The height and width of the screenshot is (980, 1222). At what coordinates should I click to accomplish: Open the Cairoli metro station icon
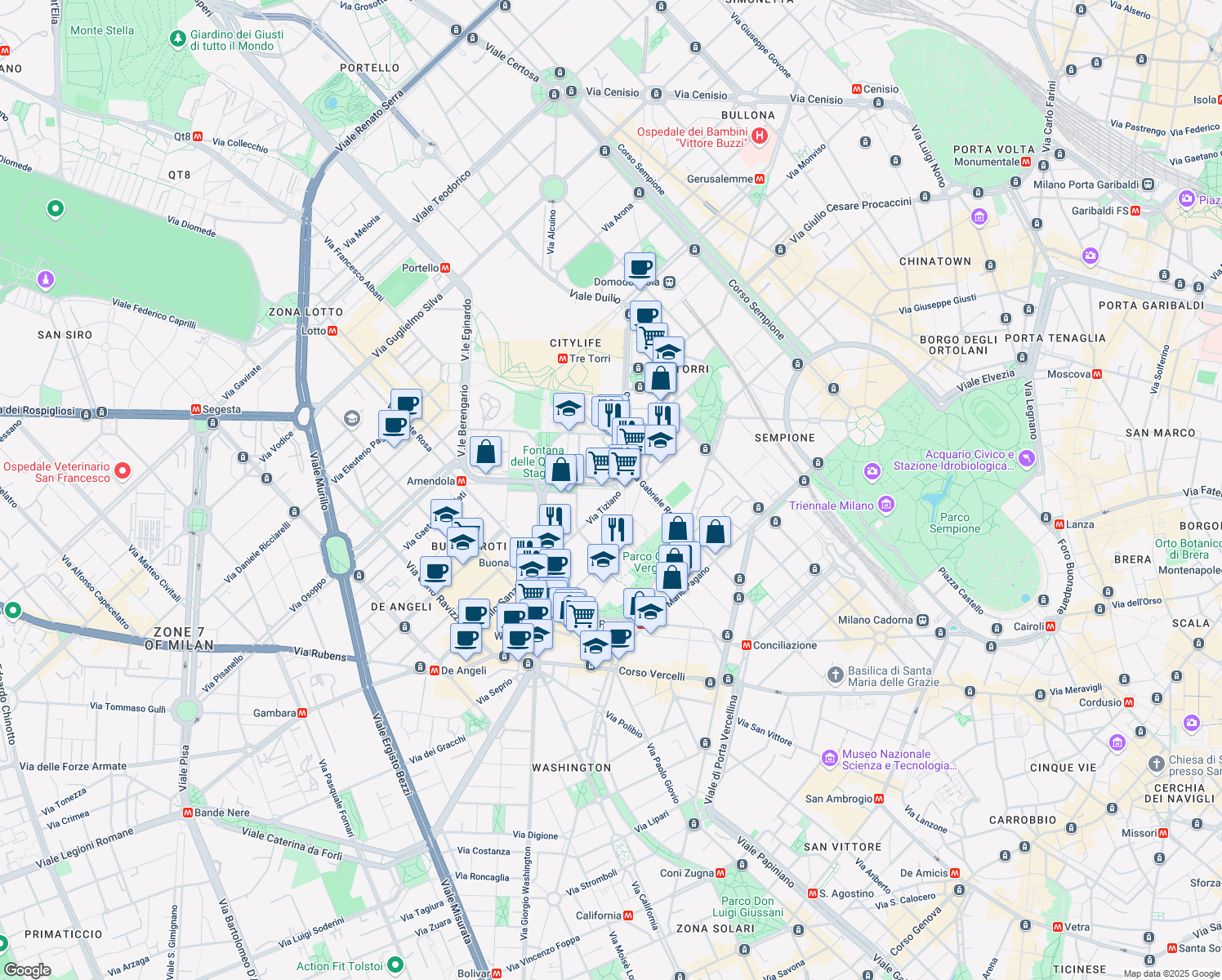point(1050,626)
